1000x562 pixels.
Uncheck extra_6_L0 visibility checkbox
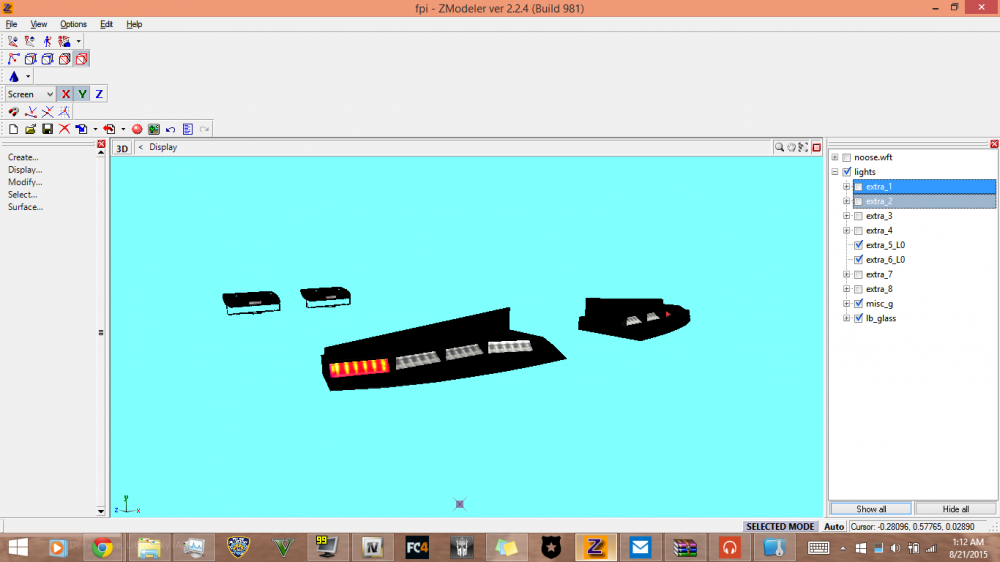click(858, 260)
